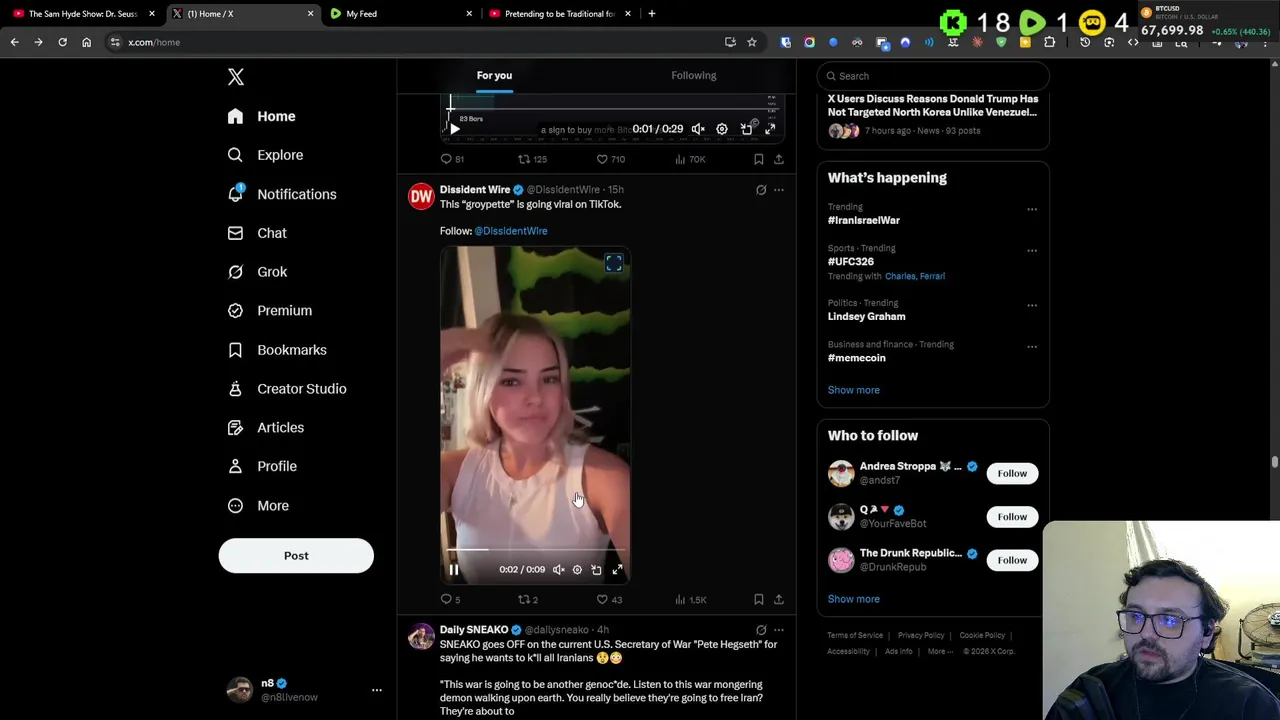Reload the page in browser toolbar
Screen dimensions: 1280x720
pyautogui.click(x=62, y=42)
